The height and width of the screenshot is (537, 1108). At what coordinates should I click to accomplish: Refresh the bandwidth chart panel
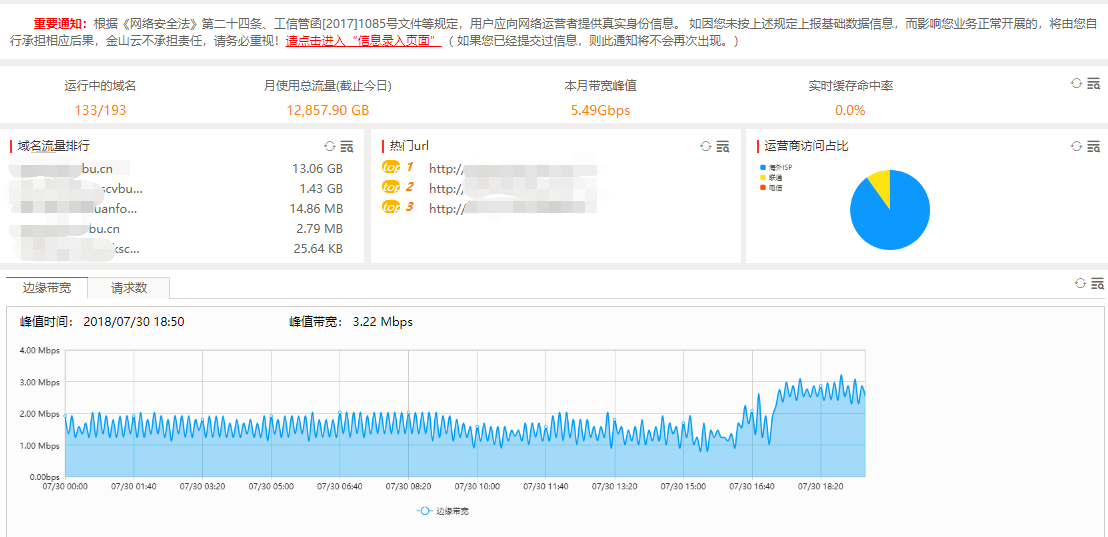(x=1080, y=283)
